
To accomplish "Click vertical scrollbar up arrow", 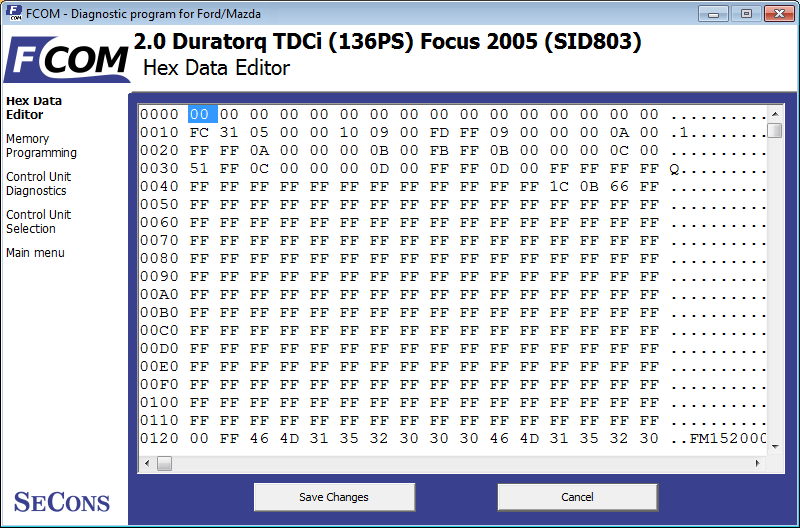I will pos(775,114).
